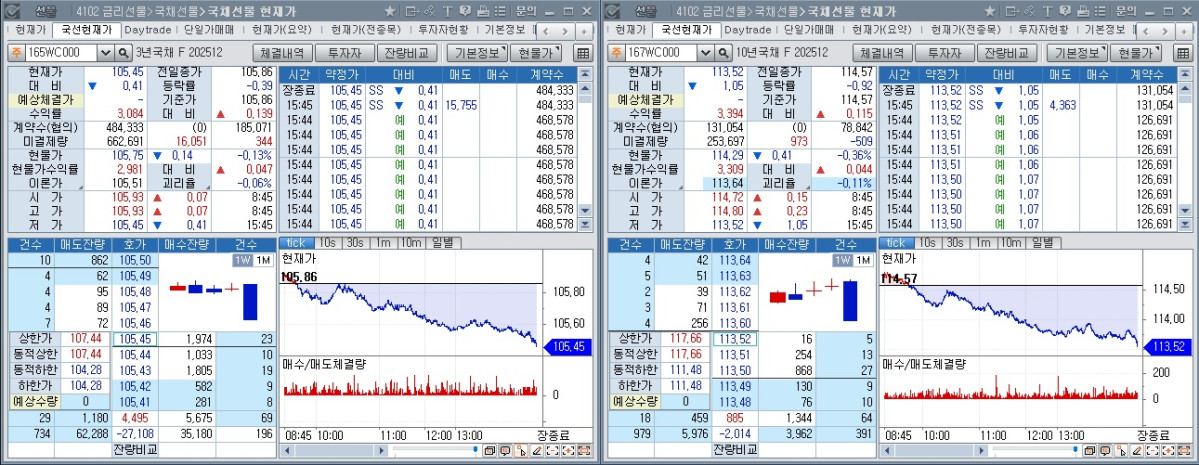Image resolution: width=1199 pixels, height=465 pixels.
Task: Click the right tab-scroll arrow in 3년국채 window
Action: [x=566, y=31]
